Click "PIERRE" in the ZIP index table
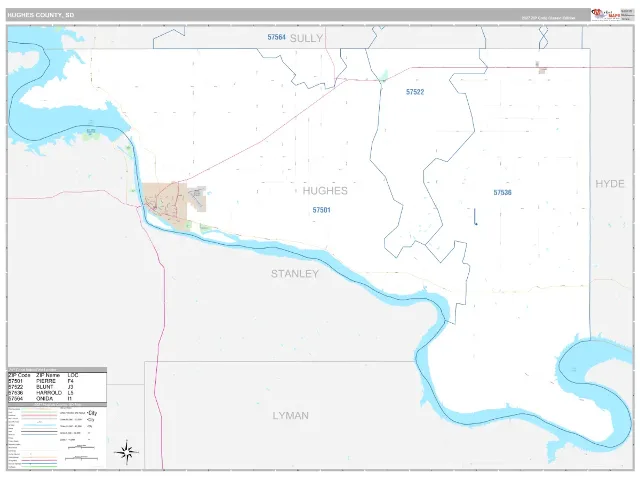640x480 pixels. coord(46,381)
